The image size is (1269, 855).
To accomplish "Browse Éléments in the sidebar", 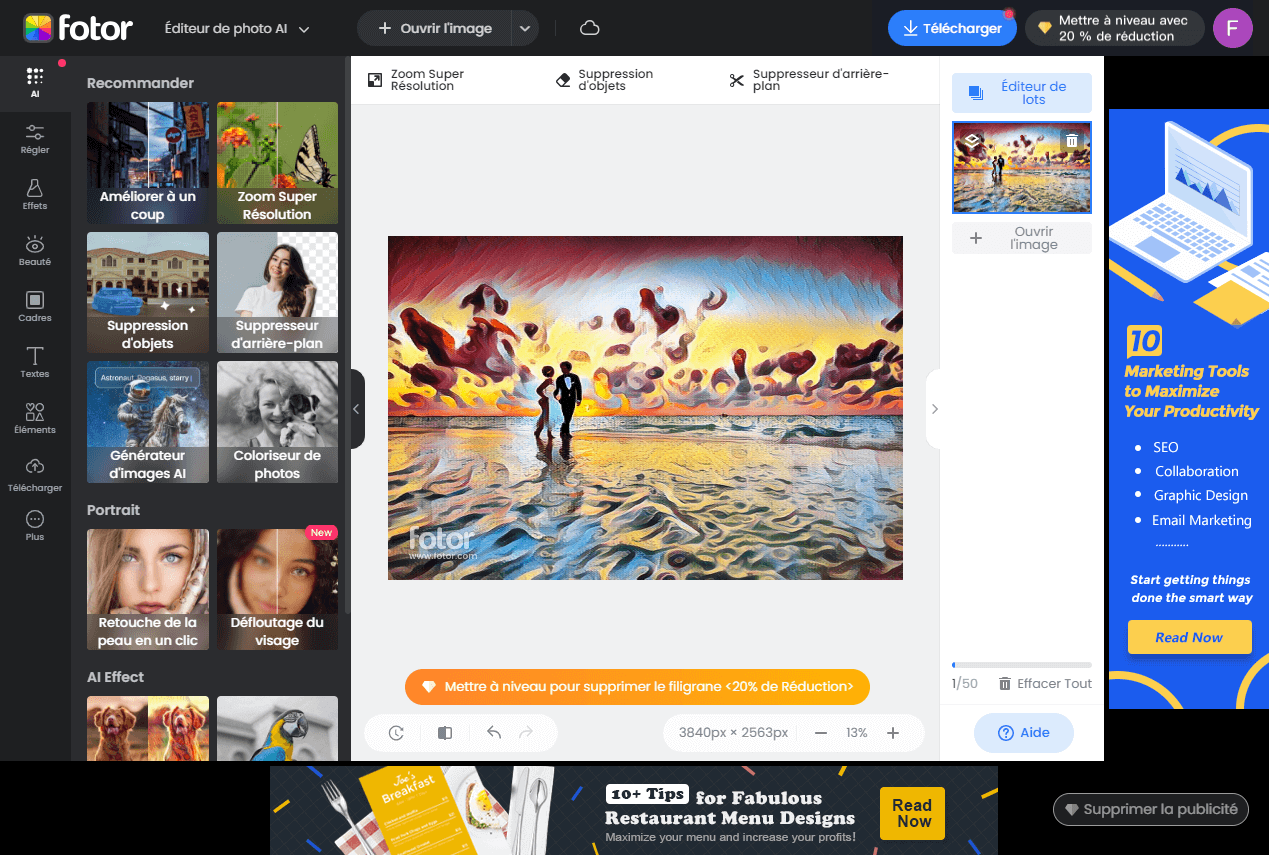I will [34, 418].
